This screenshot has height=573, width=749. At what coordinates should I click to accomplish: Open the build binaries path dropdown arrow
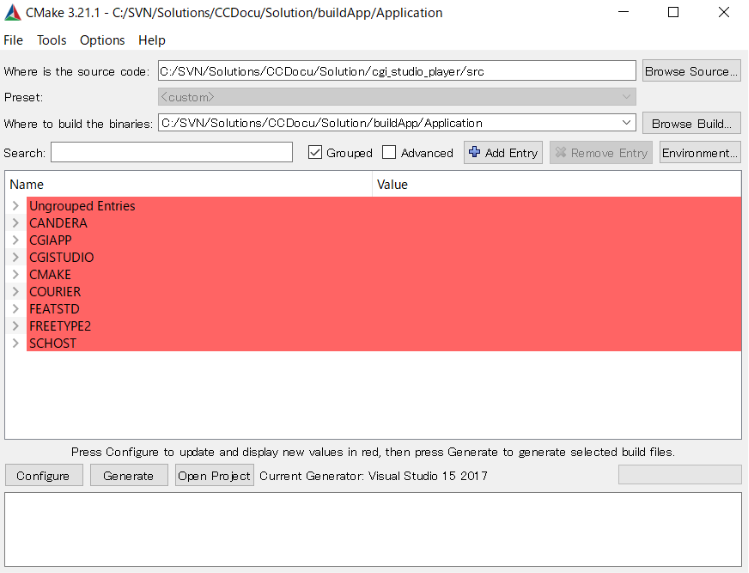point(627,123)
